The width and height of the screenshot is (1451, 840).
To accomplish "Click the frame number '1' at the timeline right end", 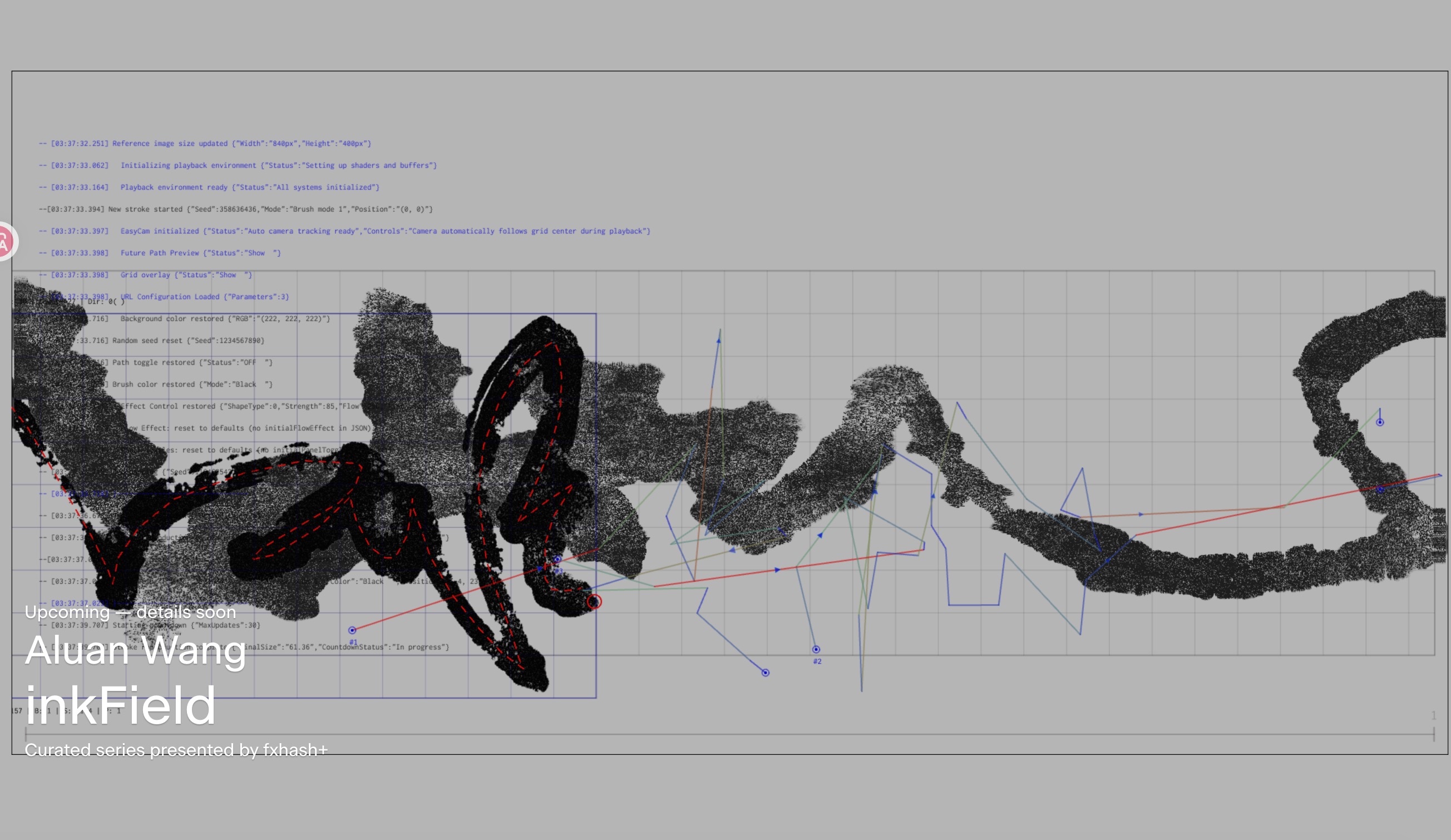I will (1433, 715).
